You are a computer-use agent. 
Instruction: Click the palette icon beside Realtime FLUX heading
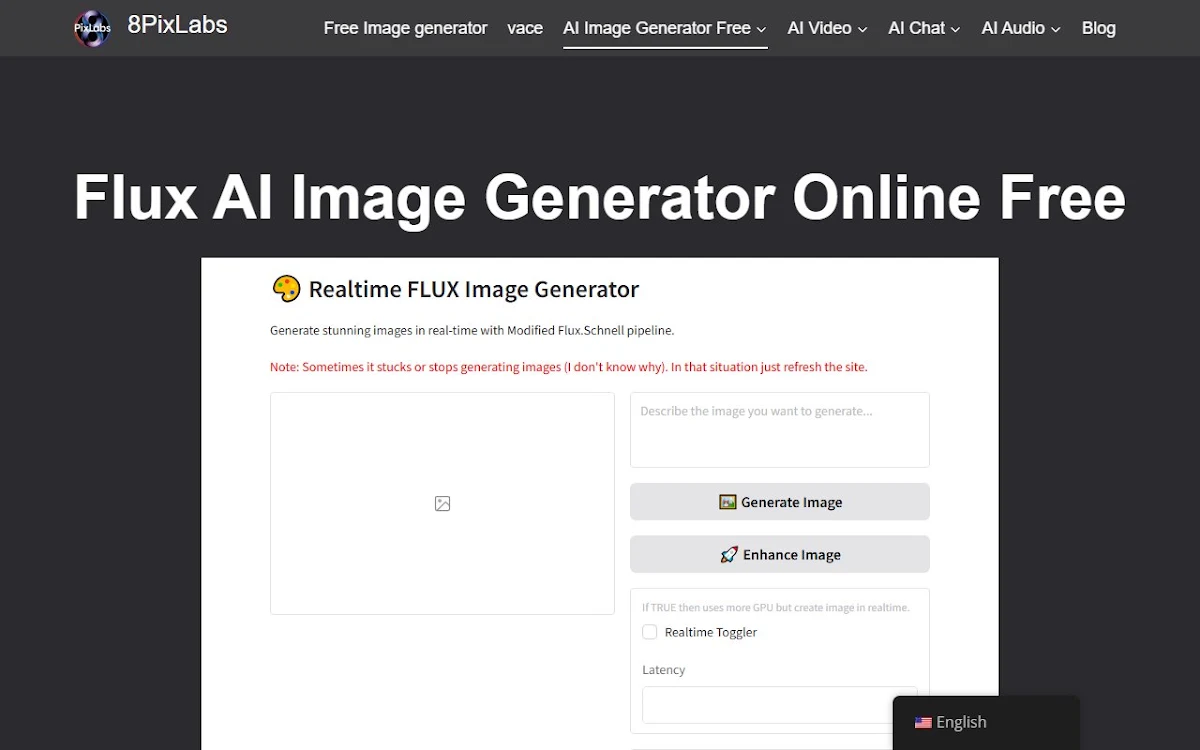click(286, 290)
